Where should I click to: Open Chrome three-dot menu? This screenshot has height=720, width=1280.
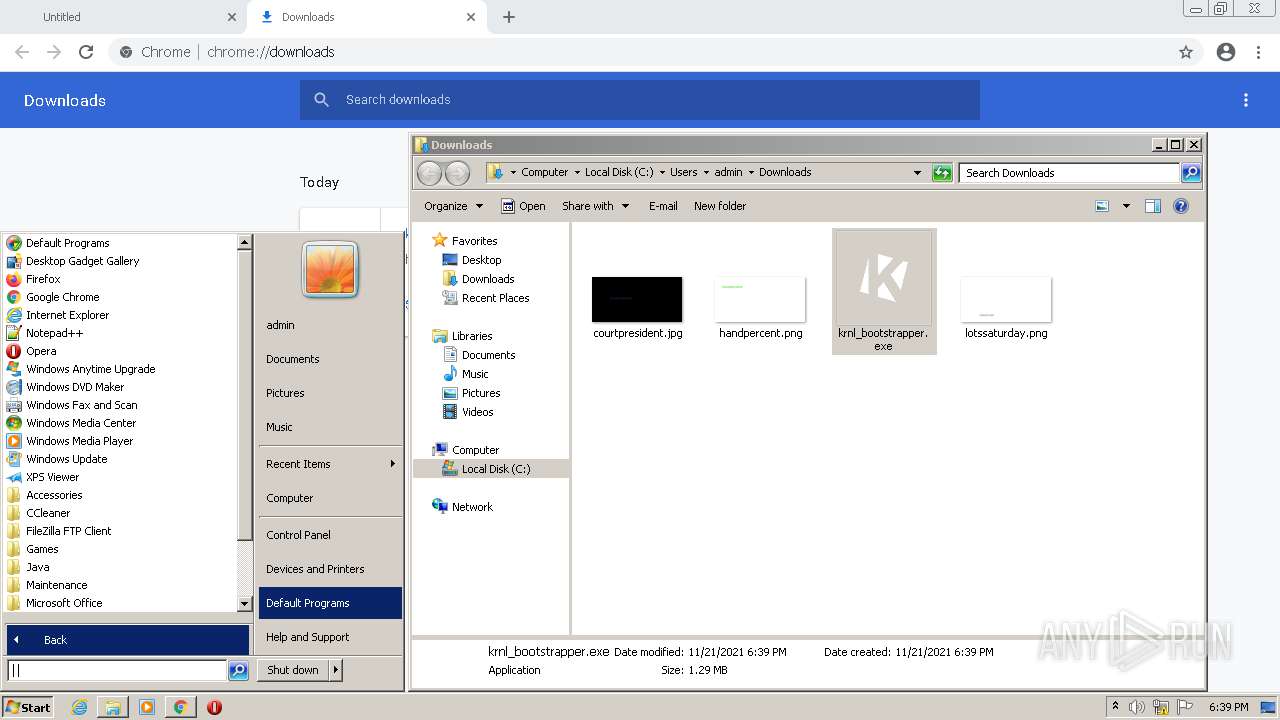pyautogui.click(x=1259, y=52)
